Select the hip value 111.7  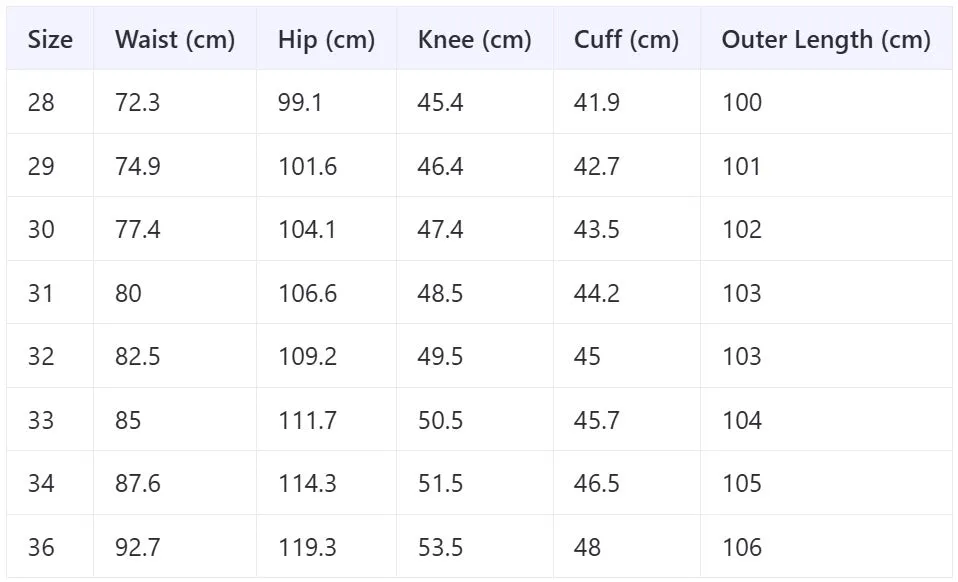pos(307,420)
